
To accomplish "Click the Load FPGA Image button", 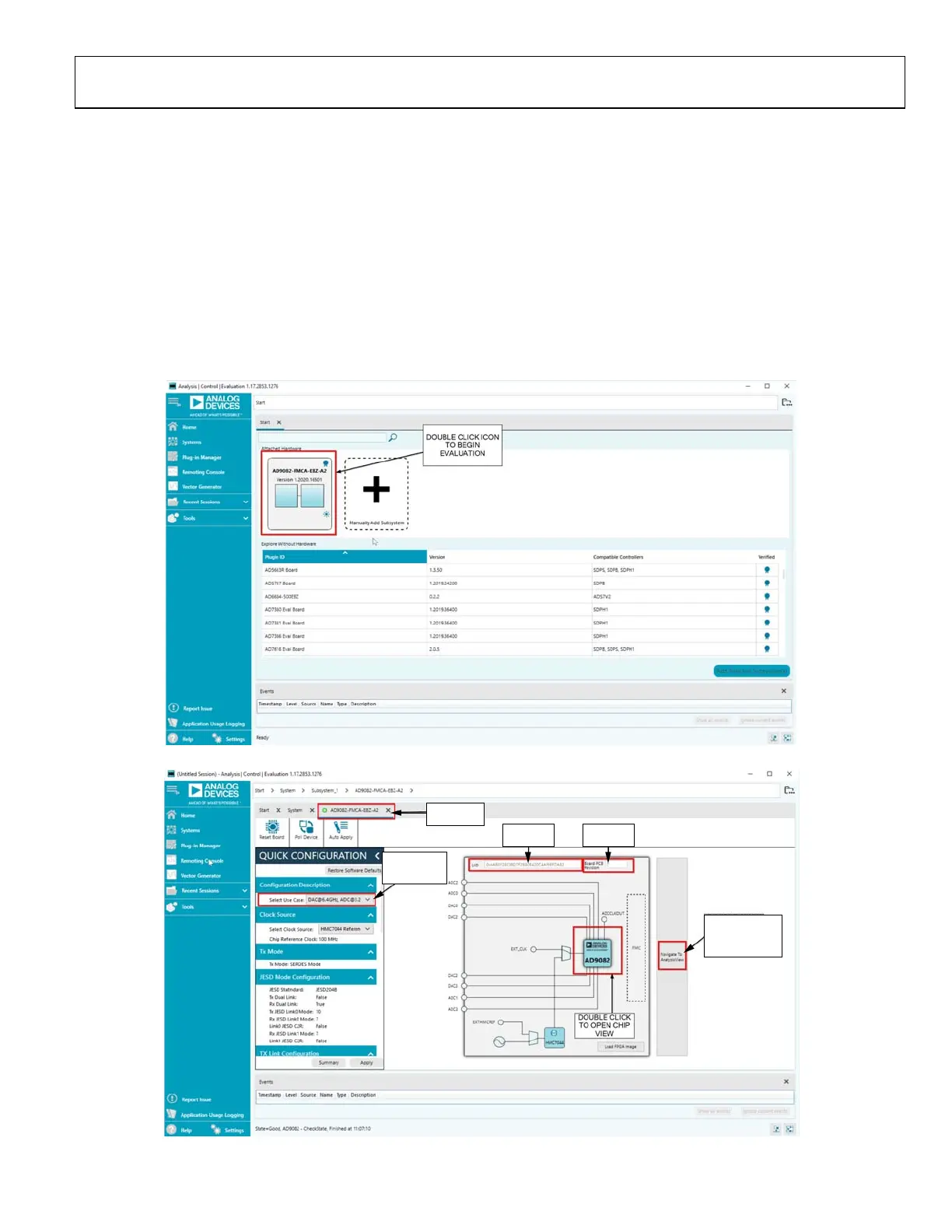I will (621, 1046).
